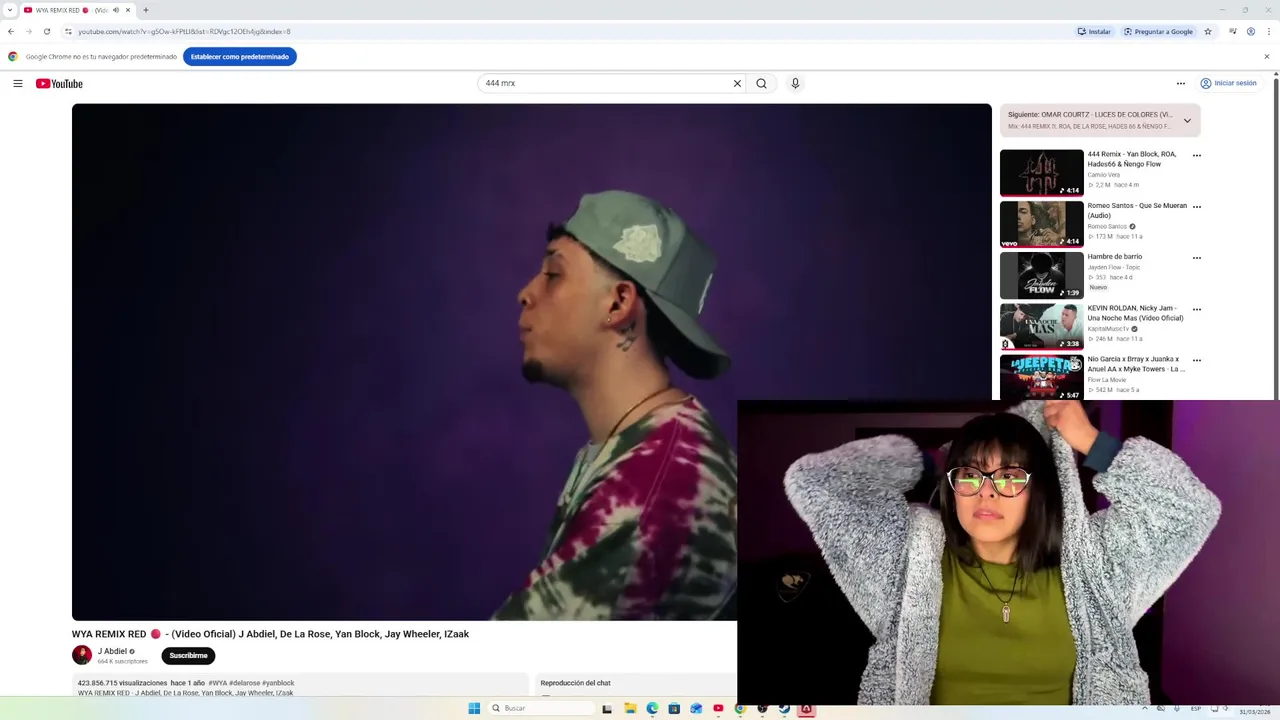Open options for KEVIN ROLDAN video

(1197, 309)
